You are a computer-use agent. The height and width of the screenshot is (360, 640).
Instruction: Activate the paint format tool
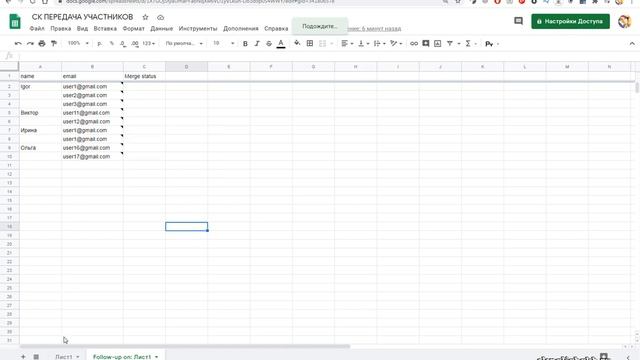53,44
